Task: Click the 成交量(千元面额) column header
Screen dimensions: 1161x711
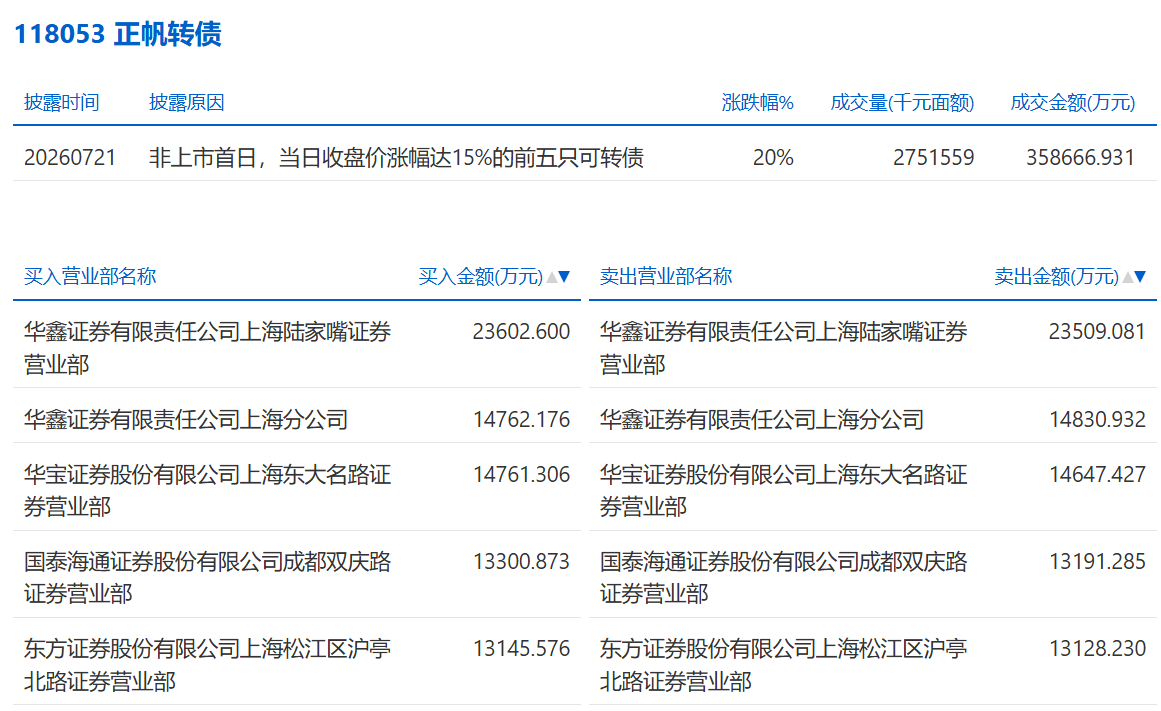Action: pos(902,102)
